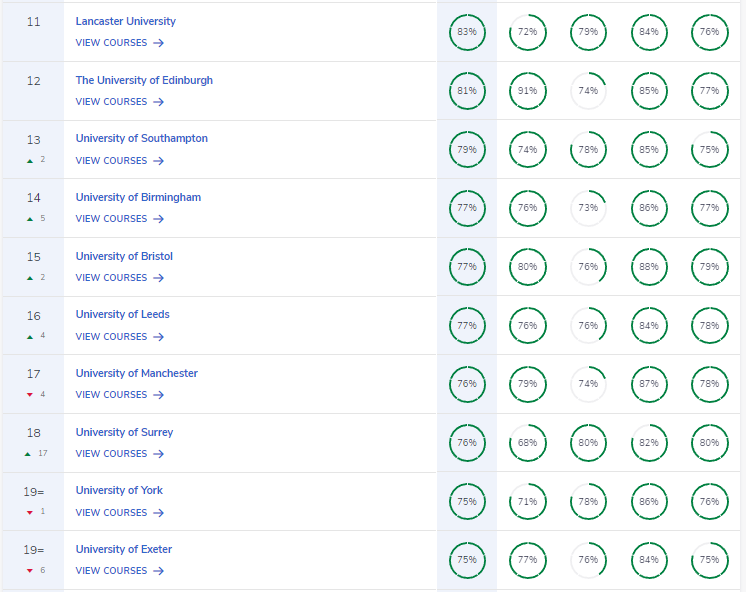View courses for University of Birmingham

[119, 219]
